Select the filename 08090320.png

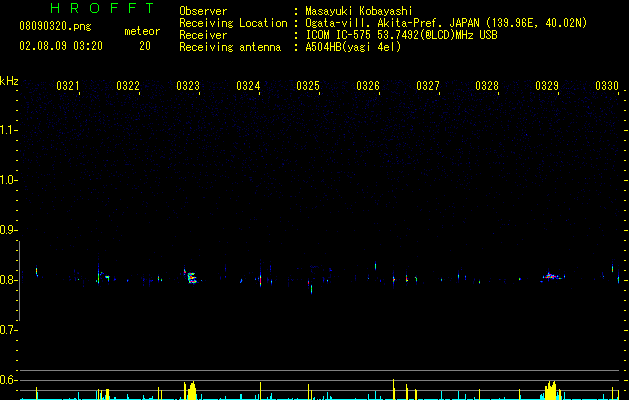pos(55,27)
